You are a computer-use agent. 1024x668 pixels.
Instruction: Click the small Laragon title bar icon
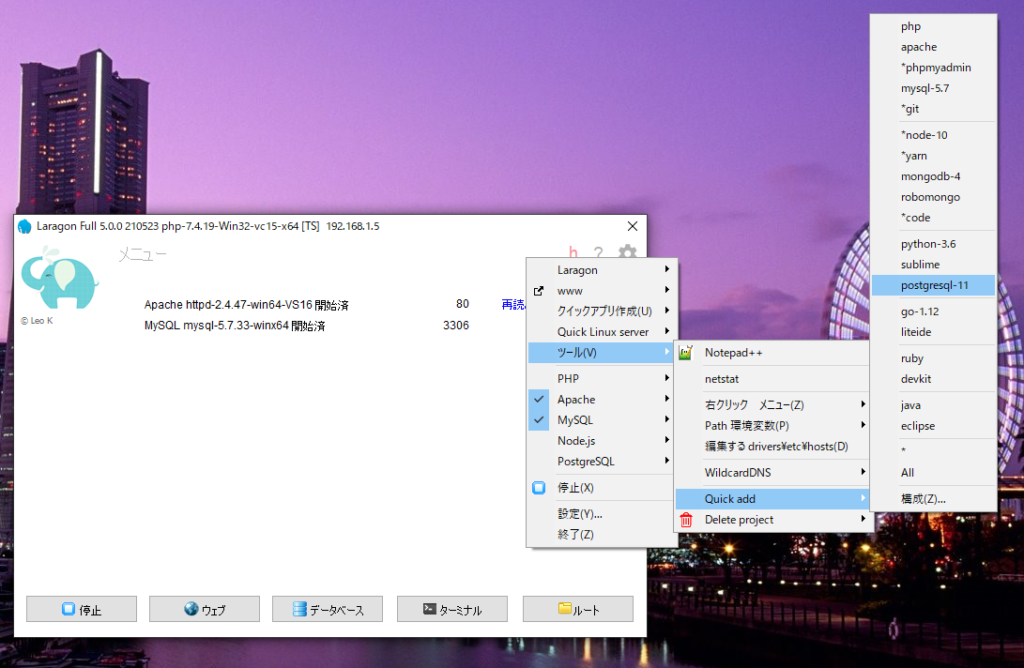tap(25, 226)
